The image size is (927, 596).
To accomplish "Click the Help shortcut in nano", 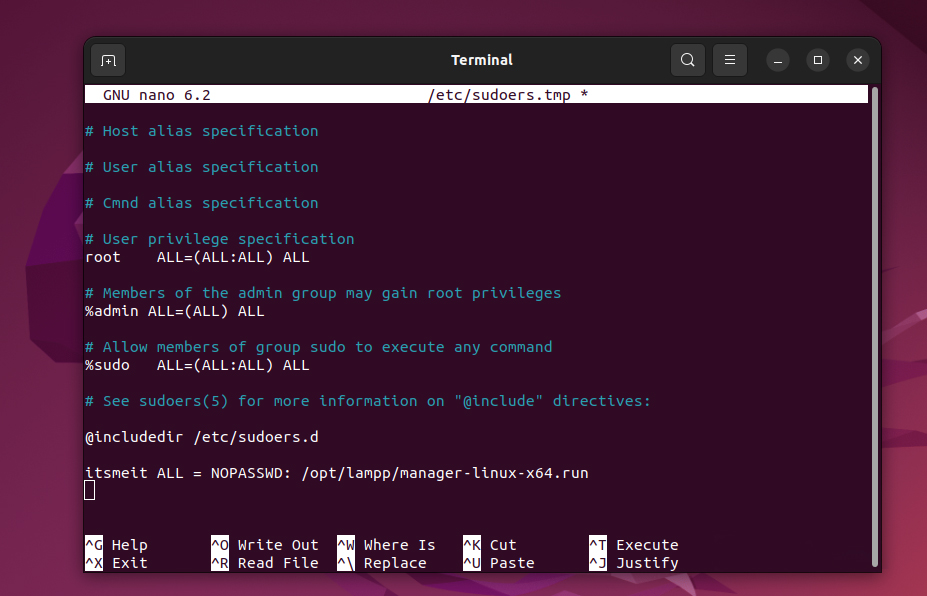I will (x=119, y=544).
